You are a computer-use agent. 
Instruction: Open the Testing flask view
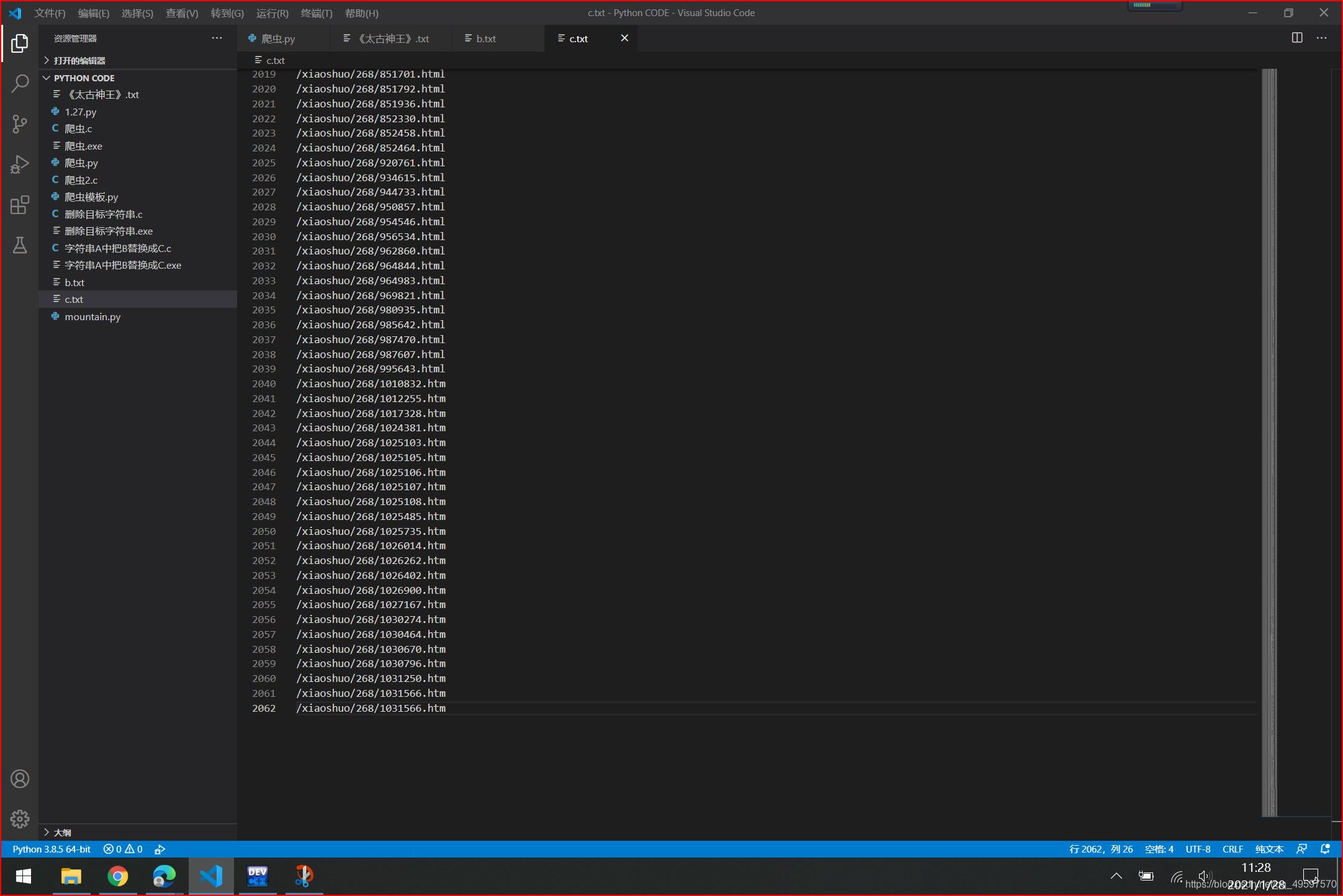[20, 245]
